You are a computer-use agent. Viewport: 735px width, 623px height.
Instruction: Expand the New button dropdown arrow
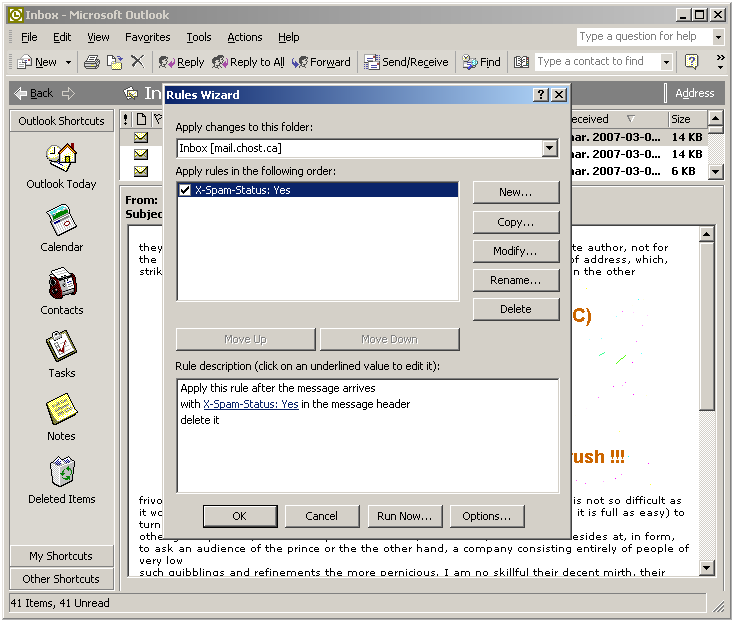point(68,62)
